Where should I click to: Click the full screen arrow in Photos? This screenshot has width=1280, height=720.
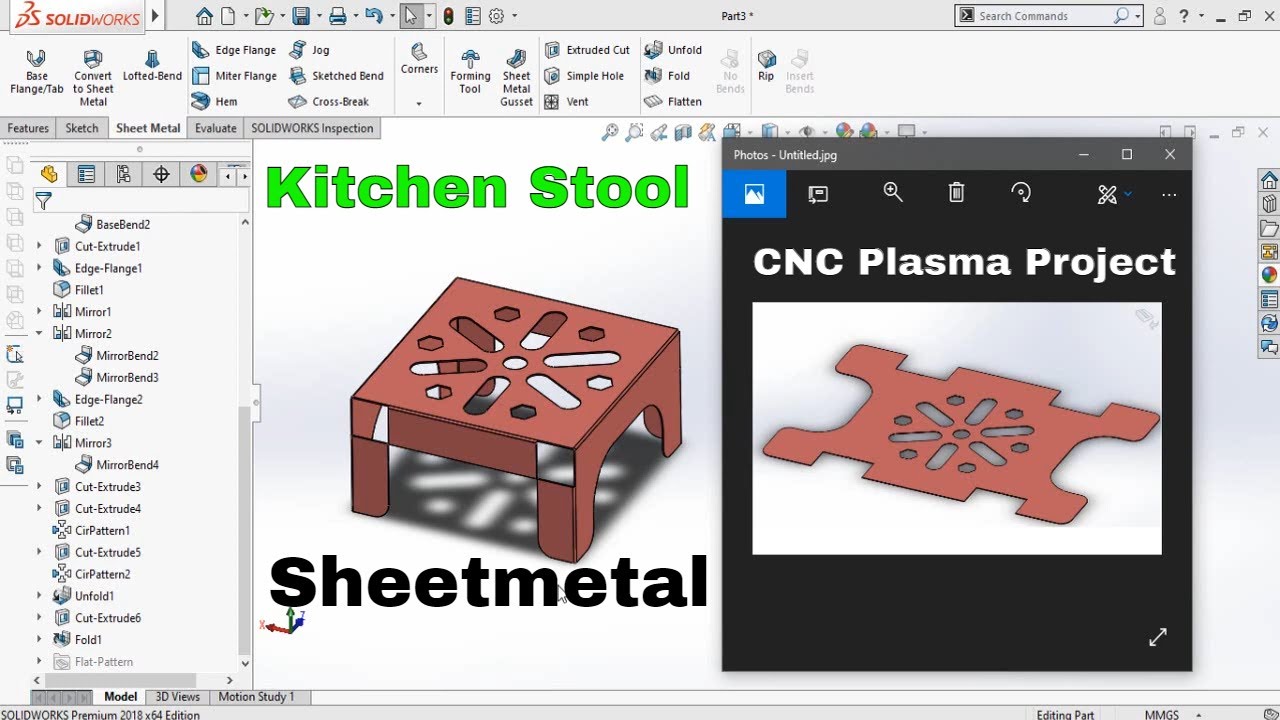pos(1158,637)
